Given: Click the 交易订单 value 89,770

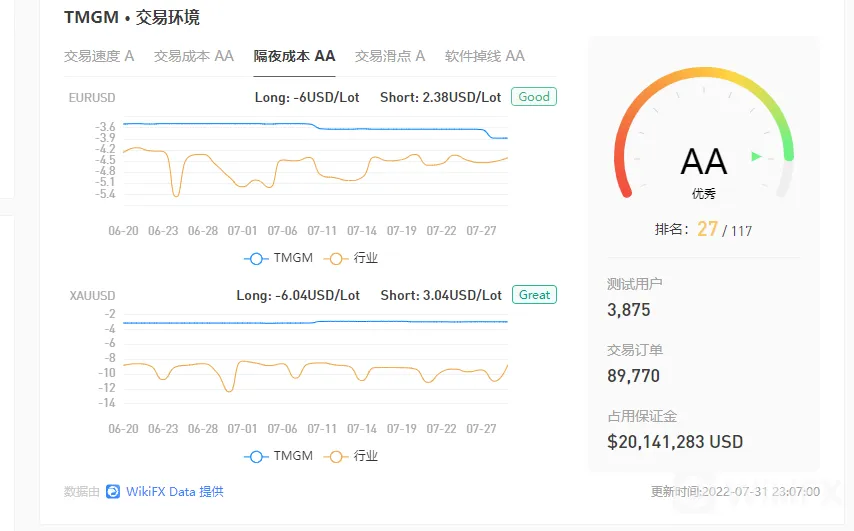Looking at the screenshot, I should 633,376.
